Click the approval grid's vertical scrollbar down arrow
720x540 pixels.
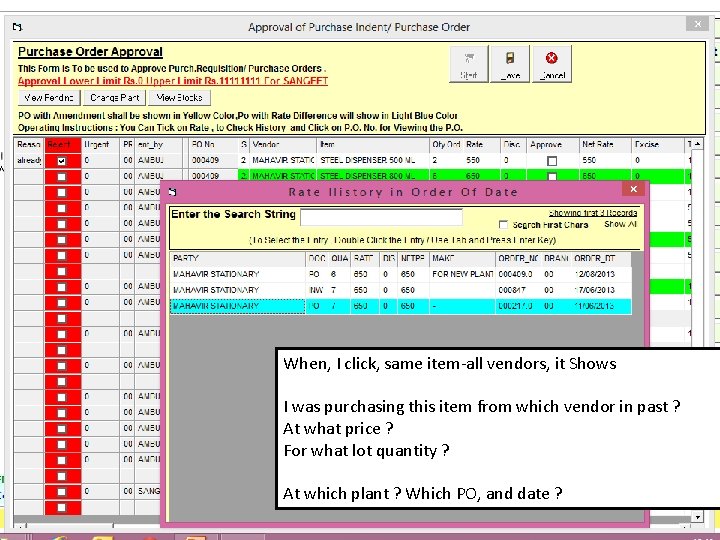click(697, 517)
